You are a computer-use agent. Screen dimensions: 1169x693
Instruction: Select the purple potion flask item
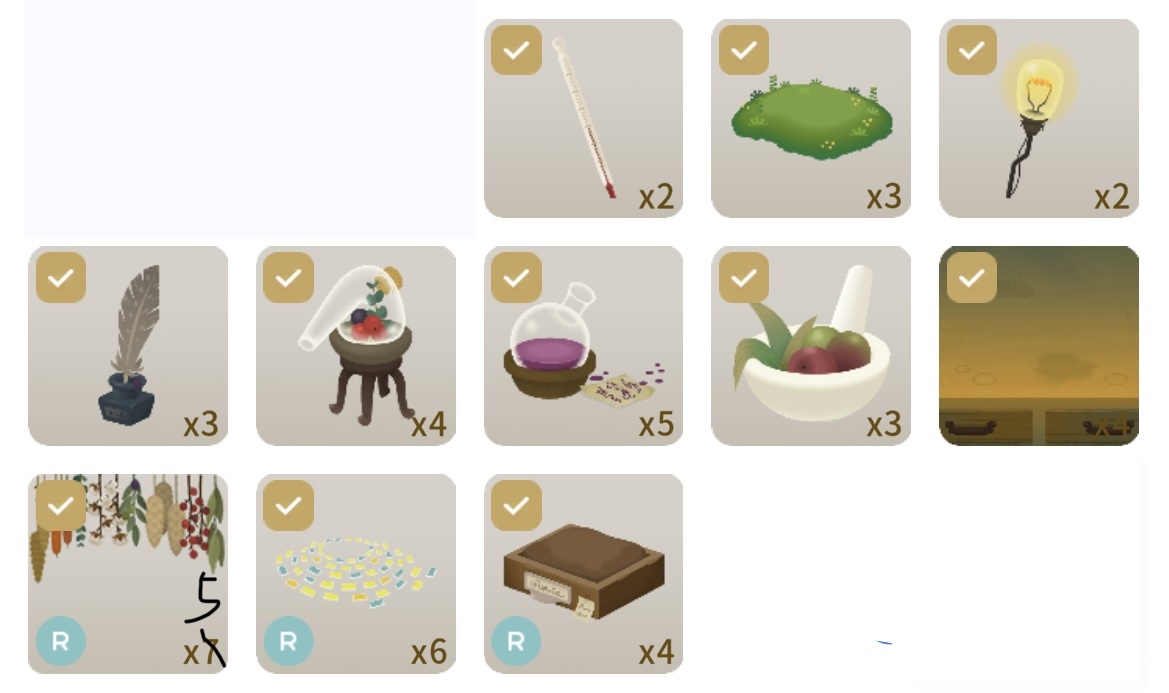click(x=583, y=346)
